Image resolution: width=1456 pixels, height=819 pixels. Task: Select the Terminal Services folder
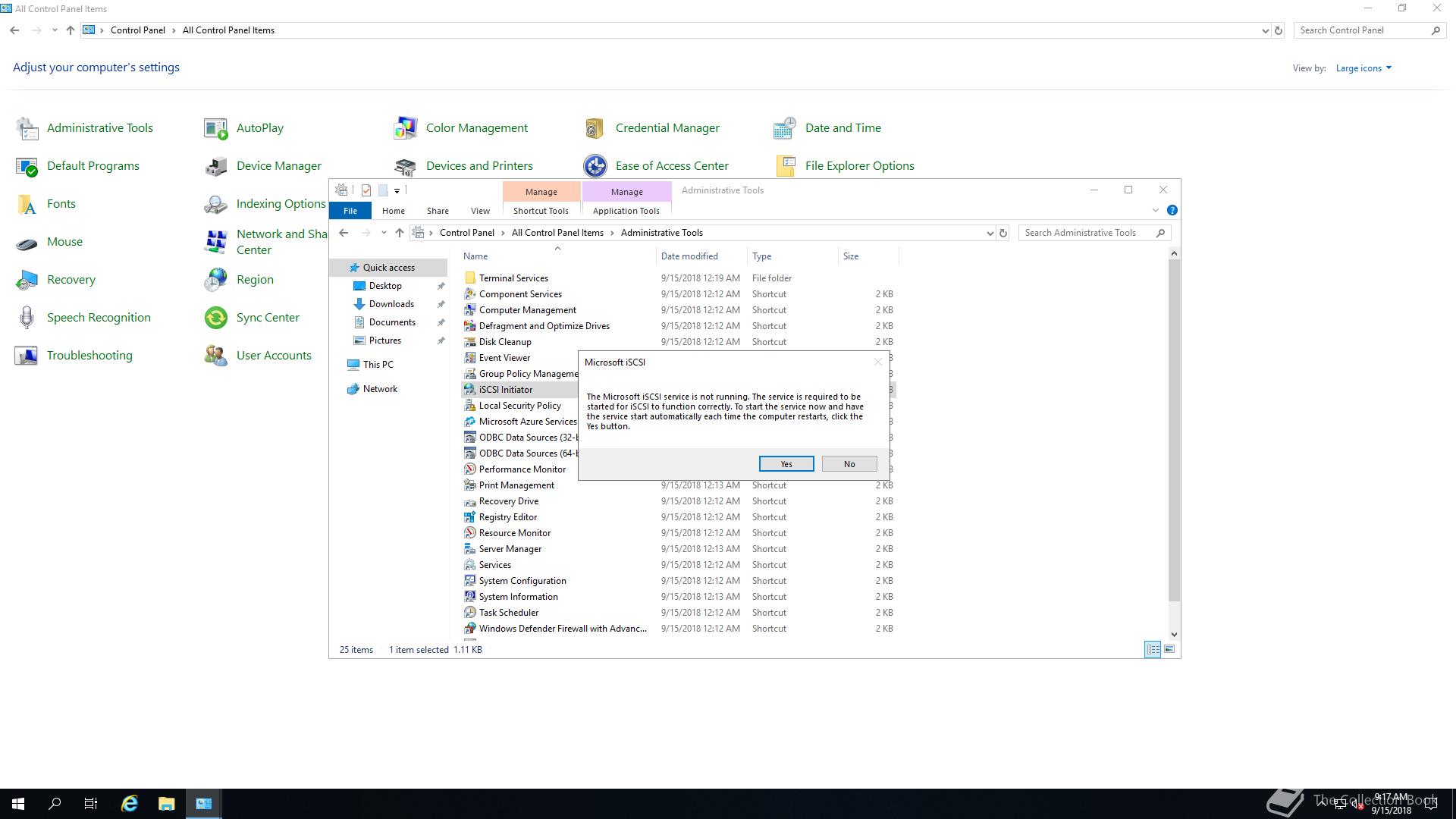coord(513,278)
